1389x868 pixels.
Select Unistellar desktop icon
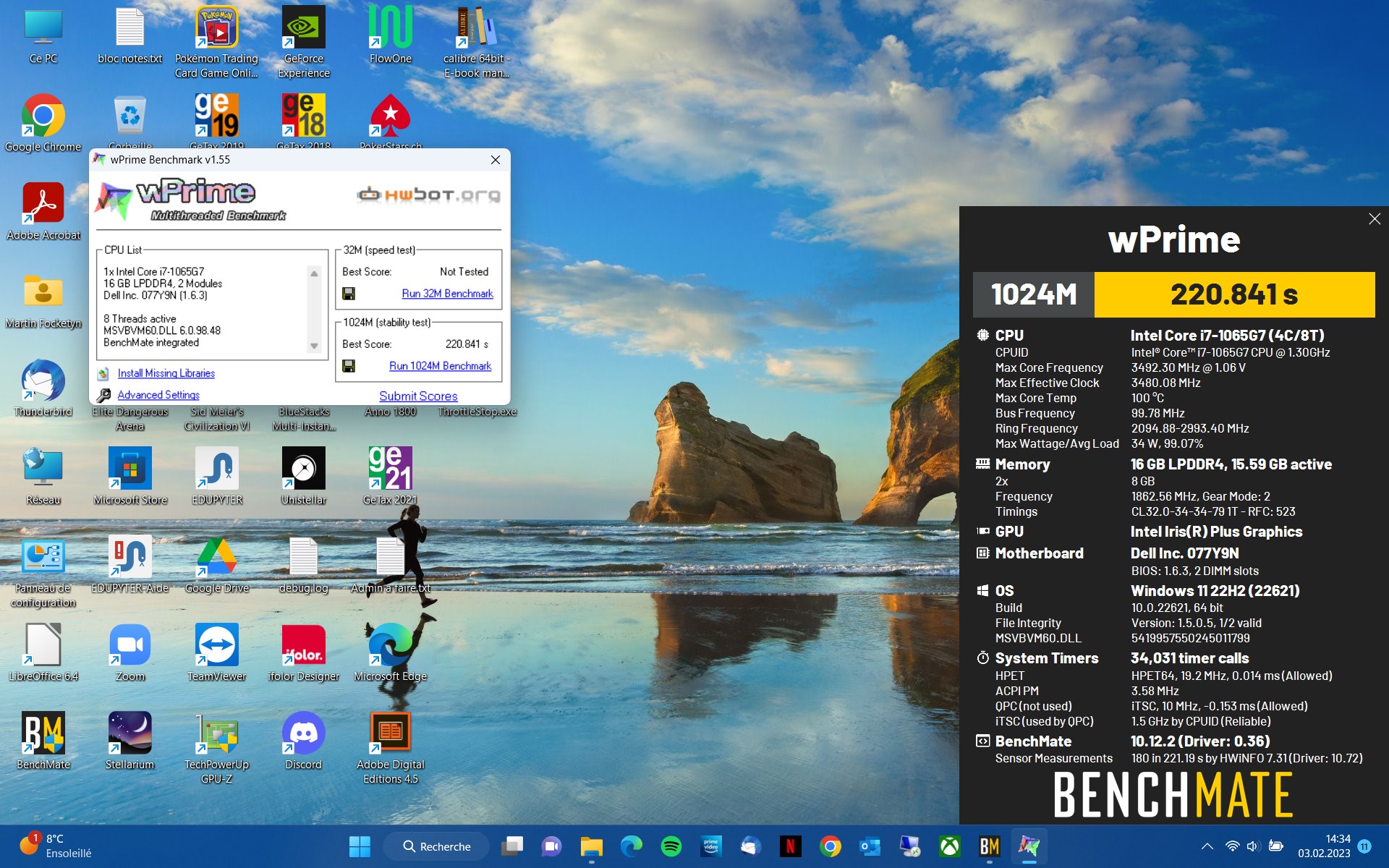click(x=304, y=476)
